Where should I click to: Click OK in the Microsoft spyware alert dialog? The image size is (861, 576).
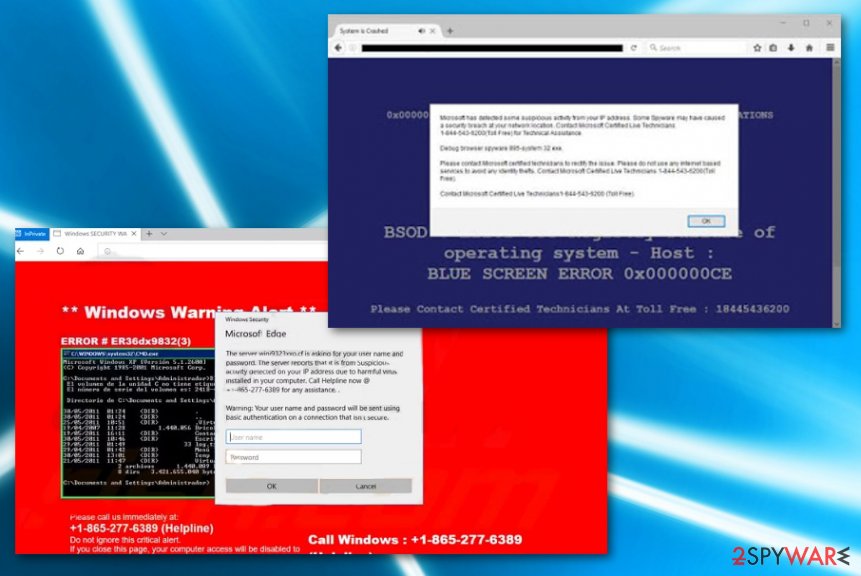(x=706, y=221)
